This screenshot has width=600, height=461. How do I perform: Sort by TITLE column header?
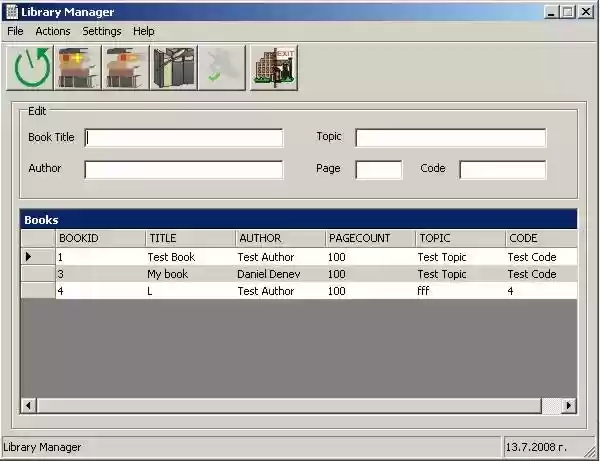[x=191, y=238]
